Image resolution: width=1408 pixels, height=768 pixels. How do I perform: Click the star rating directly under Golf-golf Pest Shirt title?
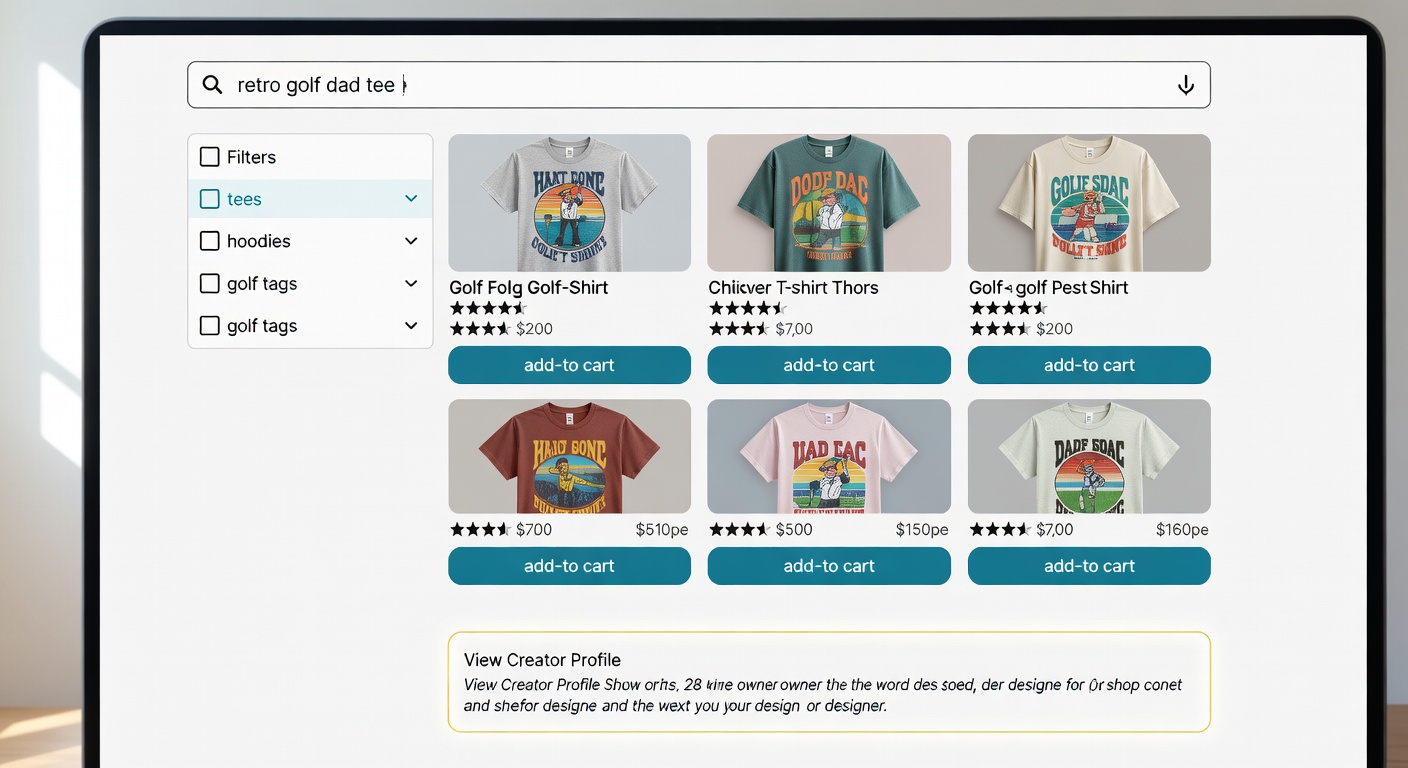[1008, 308]
